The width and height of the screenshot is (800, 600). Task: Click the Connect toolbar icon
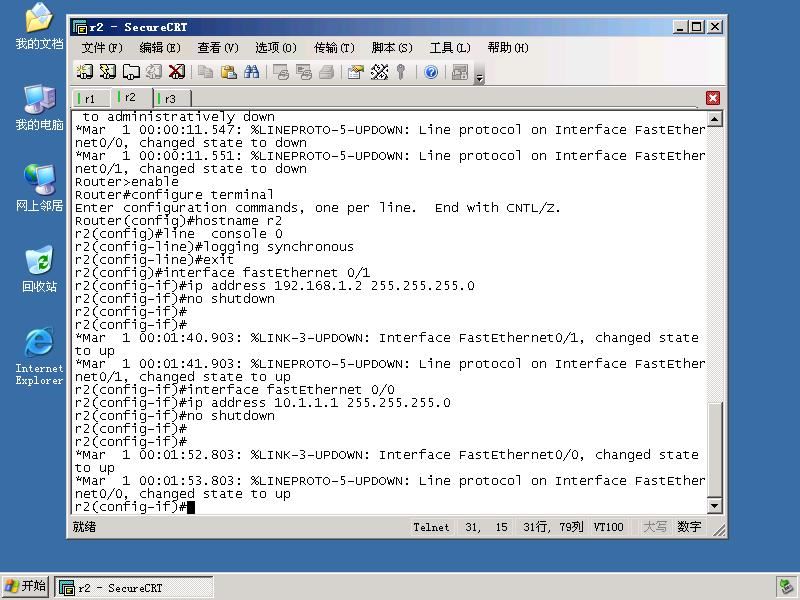(85, 72)
